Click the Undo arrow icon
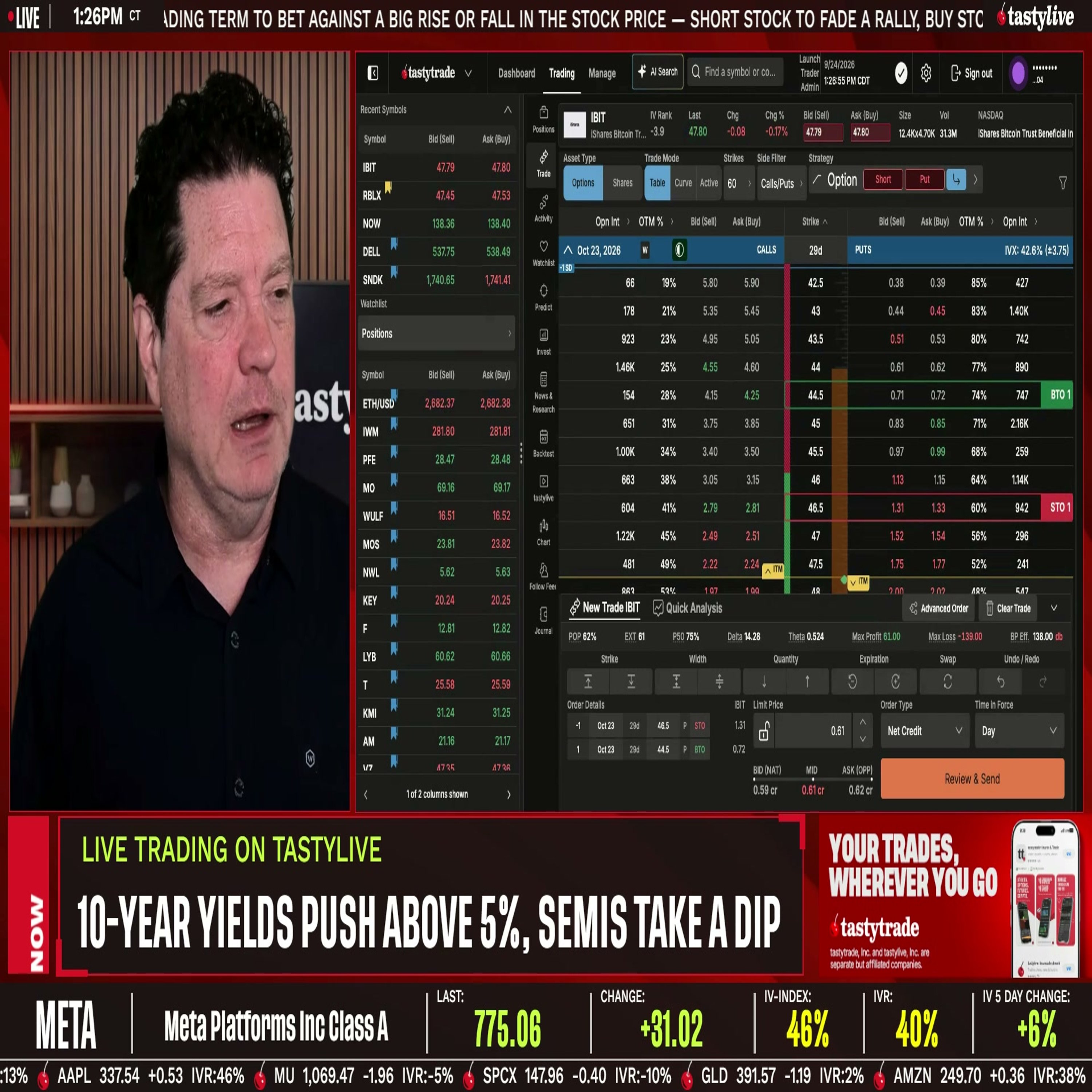The height and width of the screenshot is (1092, 1092). [x=1000, y=682]
